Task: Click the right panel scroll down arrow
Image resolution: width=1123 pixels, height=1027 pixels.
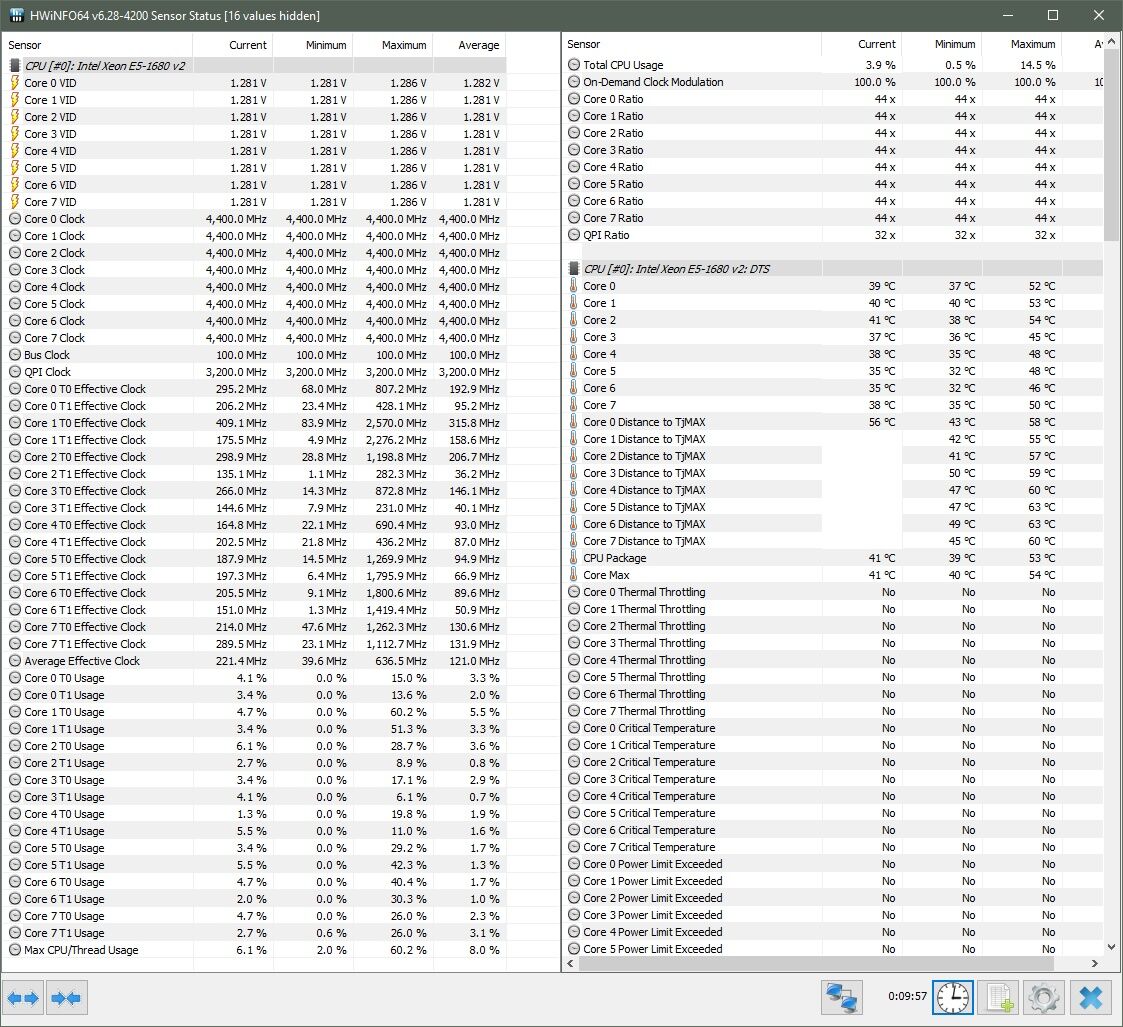Action: [1111, 946]
